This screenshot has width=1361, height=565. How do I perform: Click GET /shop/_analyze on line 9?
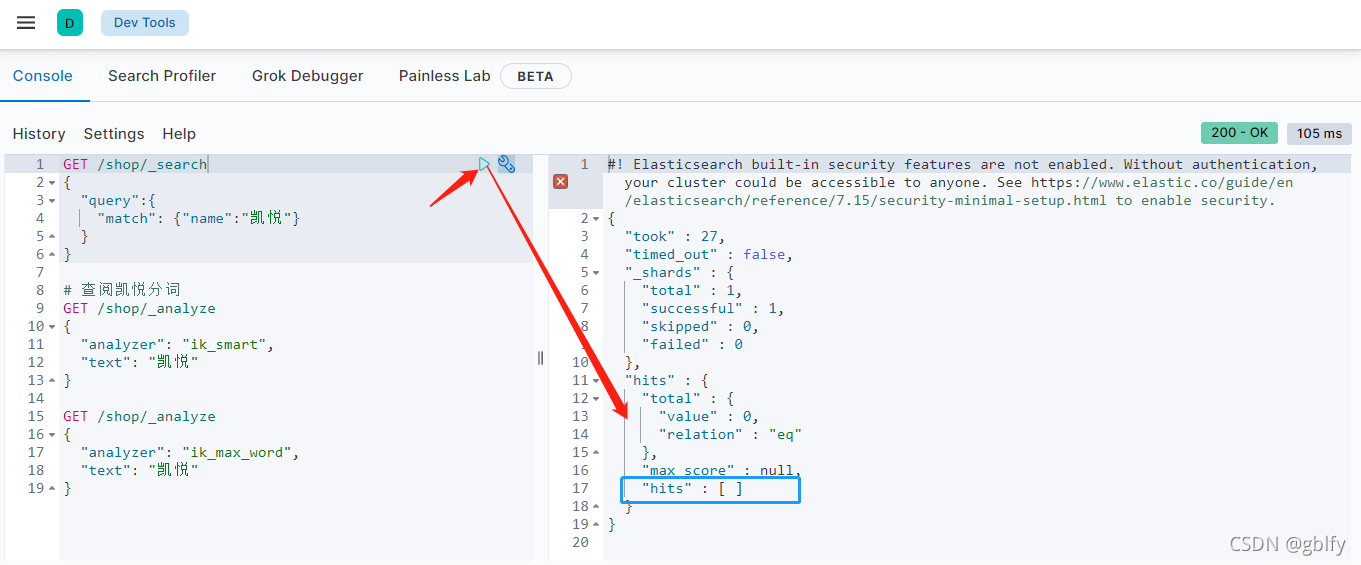pos(139,308)
